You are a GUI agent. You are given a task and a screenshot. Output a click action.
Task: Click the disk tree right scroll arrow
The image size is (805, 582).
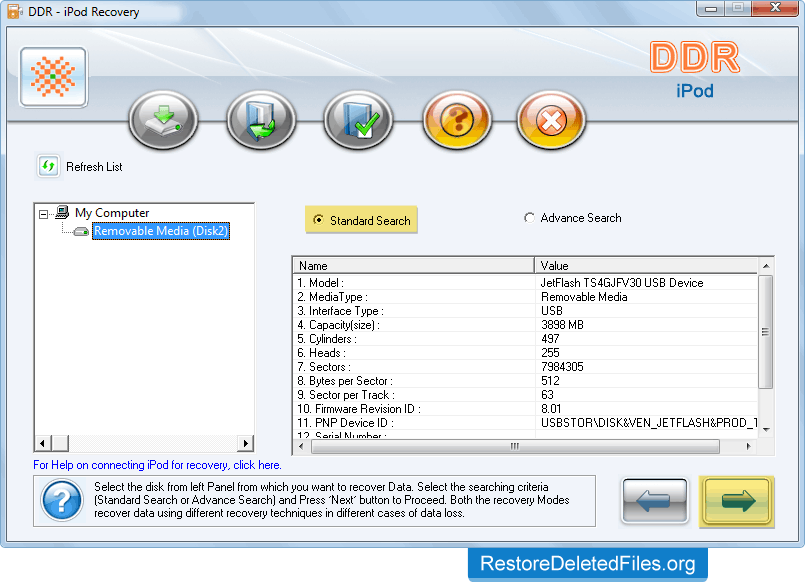245,443
